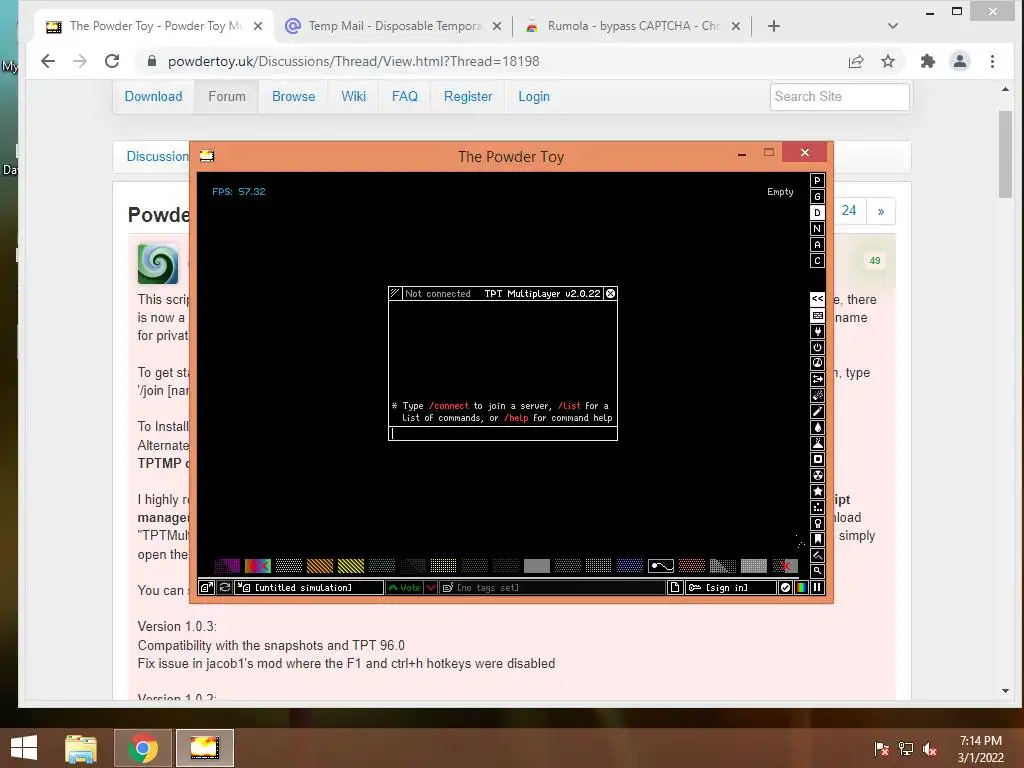Click the new blank simulation page icon

coord(675,588)
